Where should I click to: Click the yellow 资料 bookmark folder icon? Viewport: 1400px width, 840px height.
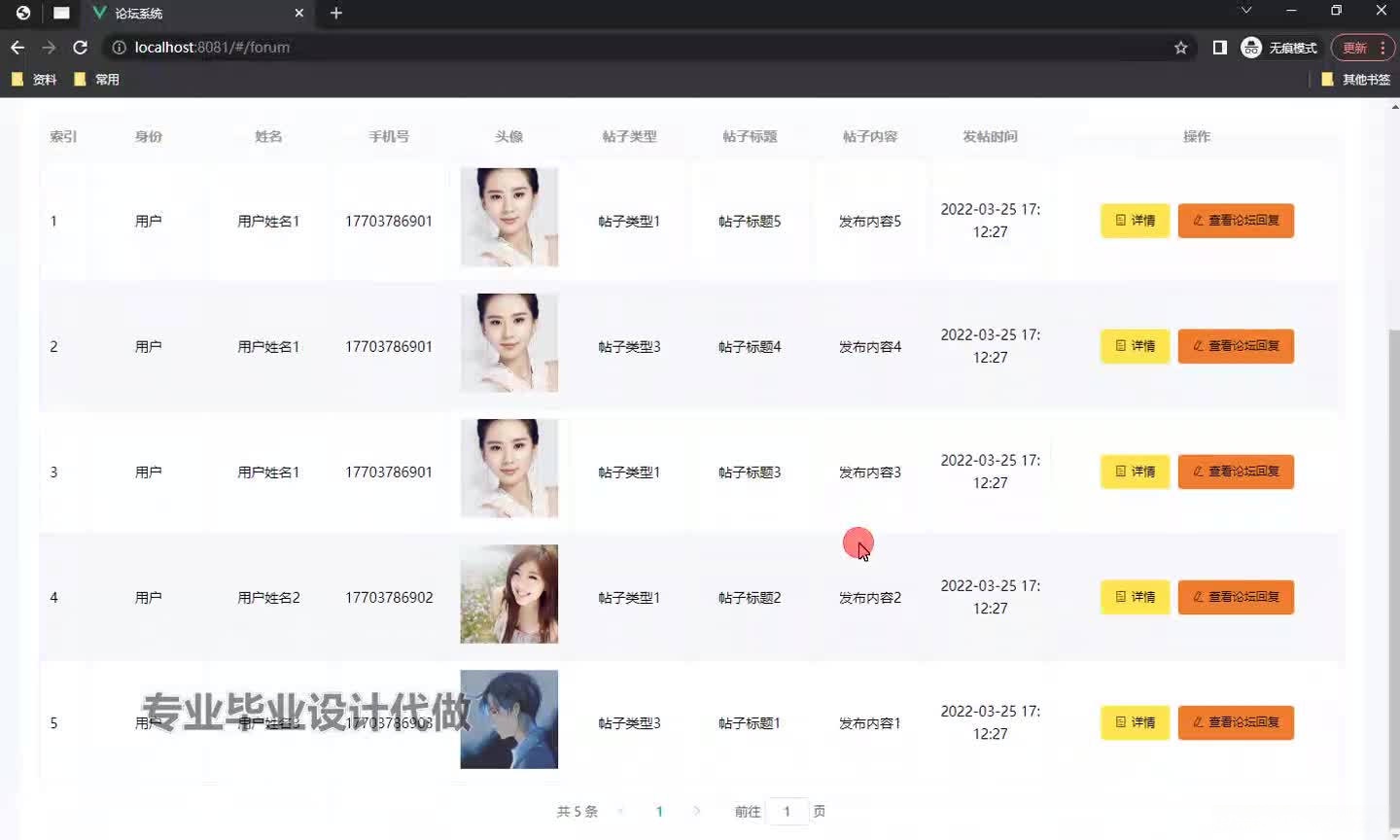click(18, 79)
